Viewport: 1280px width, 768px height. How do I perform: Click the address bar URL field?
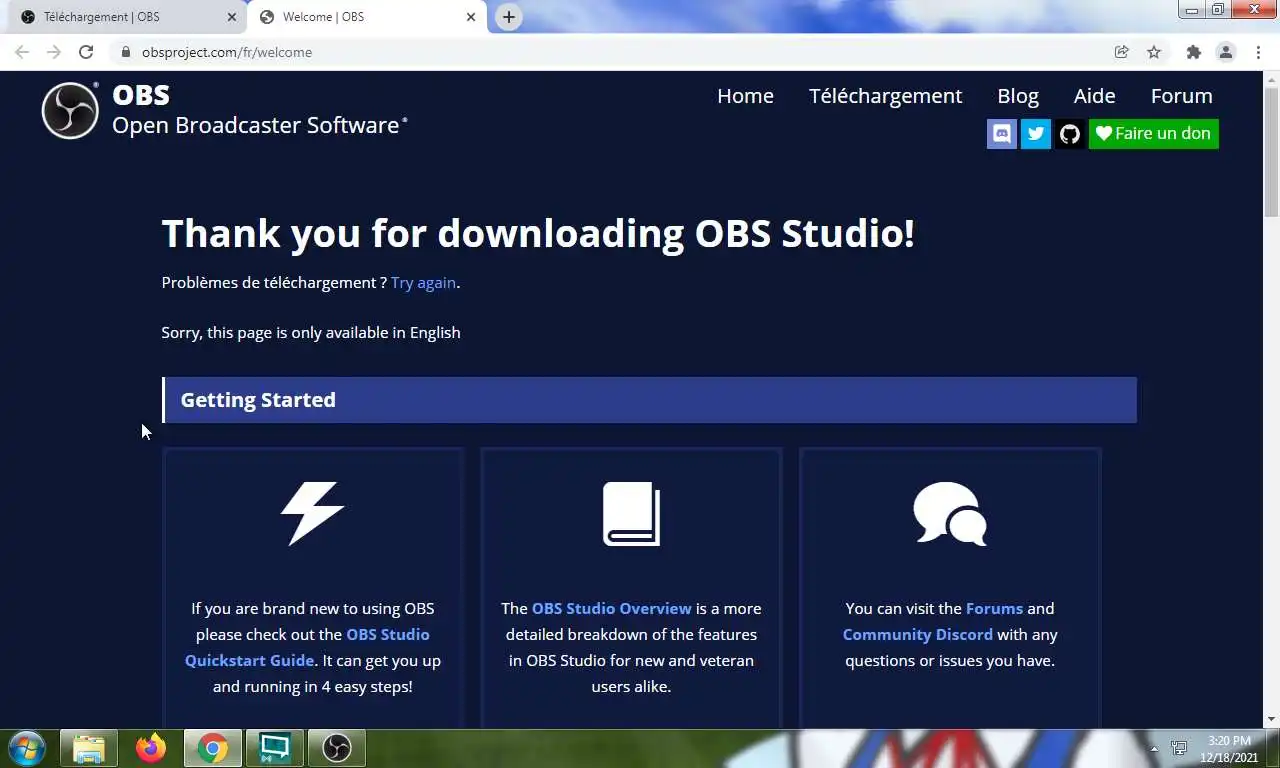click(x=610, y=52)
